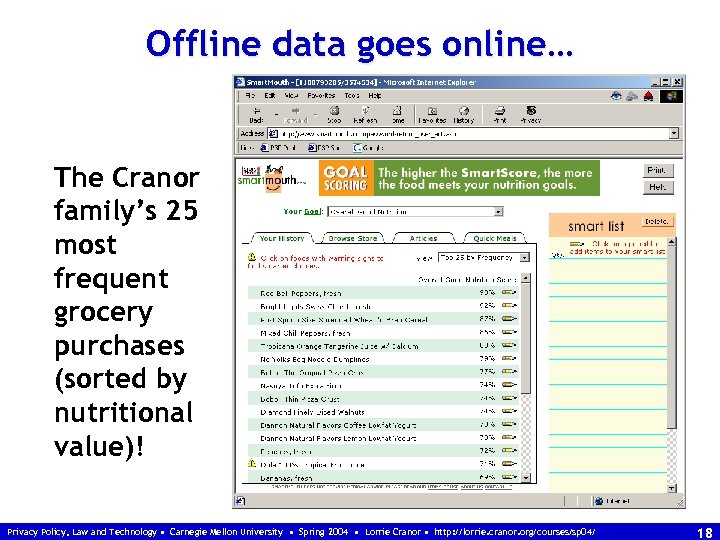This screenshot has height=540, width=720.
Task: Click the page icon in address bar
Action: pyautogui.click(x=273, y=134)
